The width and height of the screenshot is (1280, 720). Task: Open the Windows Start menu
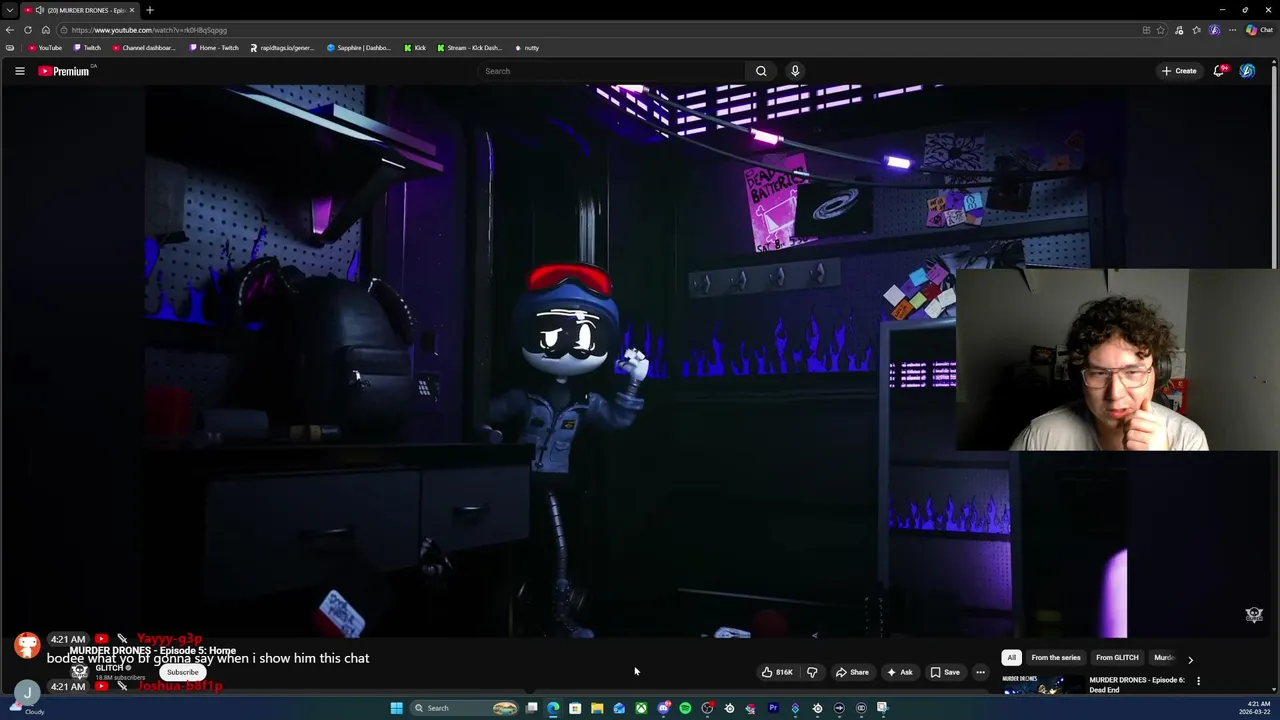coord(396,708)
